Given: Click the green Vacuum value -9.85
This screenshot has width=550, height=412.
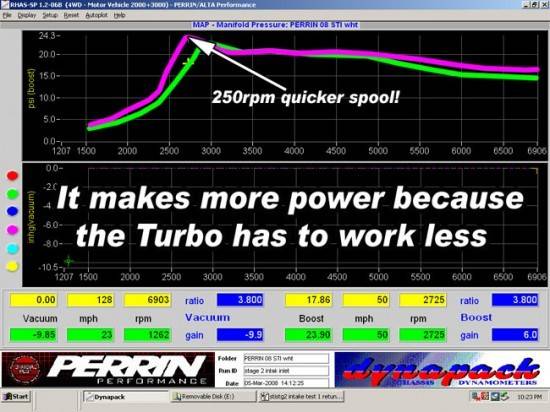Looking at the screenshot, I should point(33,335).
